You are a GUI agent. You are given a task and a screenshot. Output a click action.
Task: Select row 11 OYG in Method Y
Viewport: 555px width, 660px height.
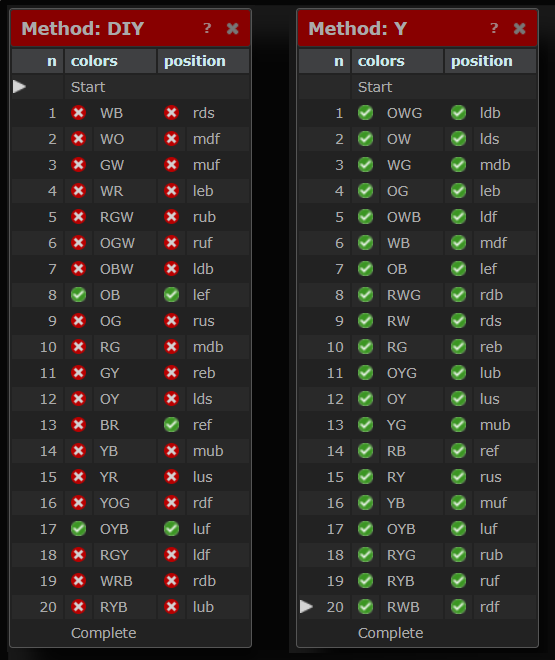tap(417, 373)
